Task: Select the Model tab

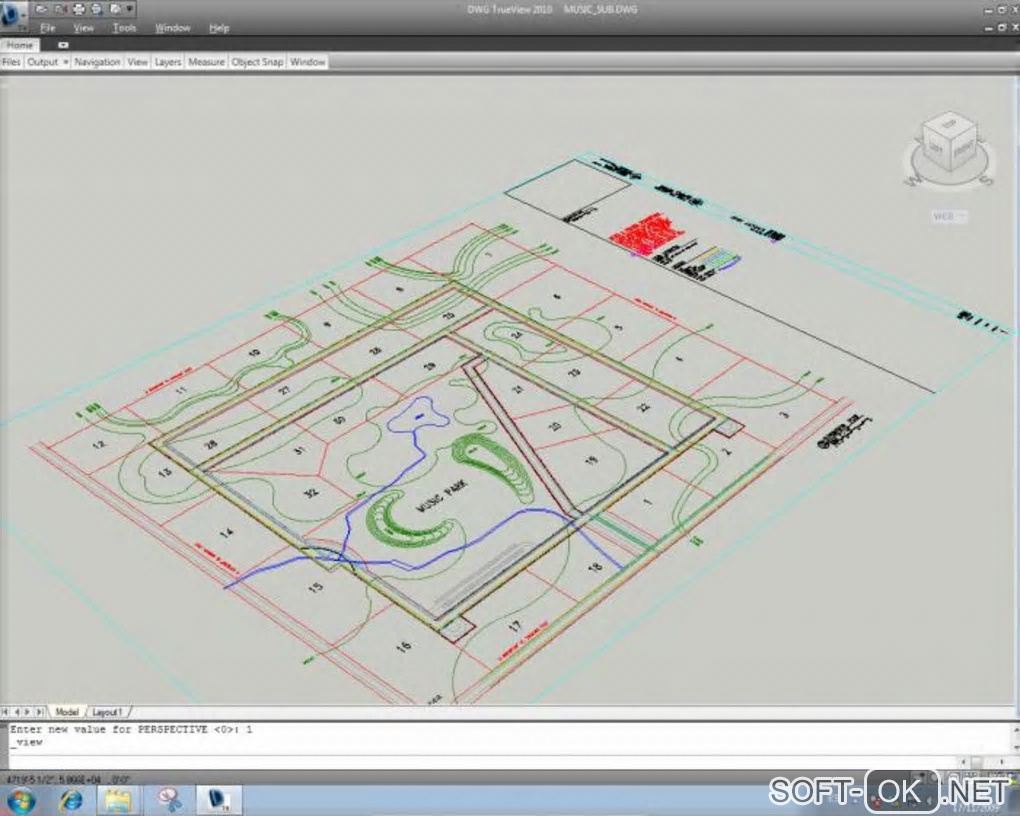Action: pos(66,712)
